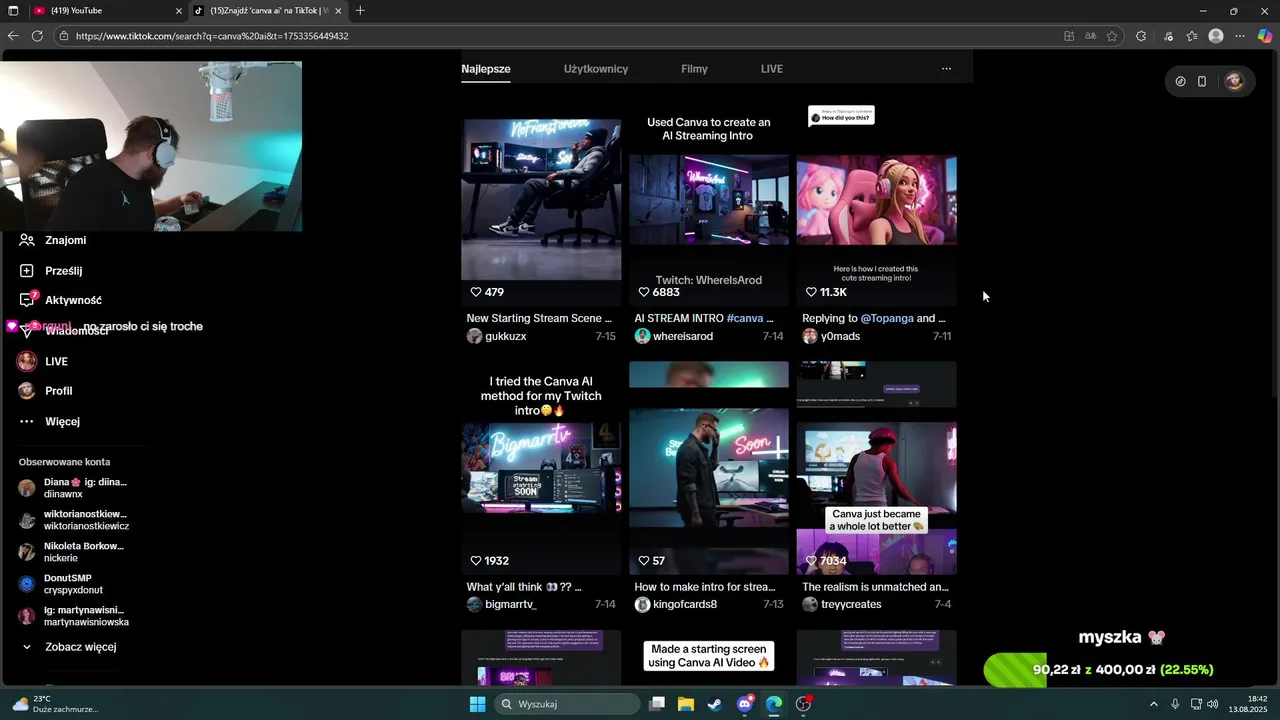Screen dimensions: 1280x720
Task: Click the @Topanga mention link
Action: point(887,318)
